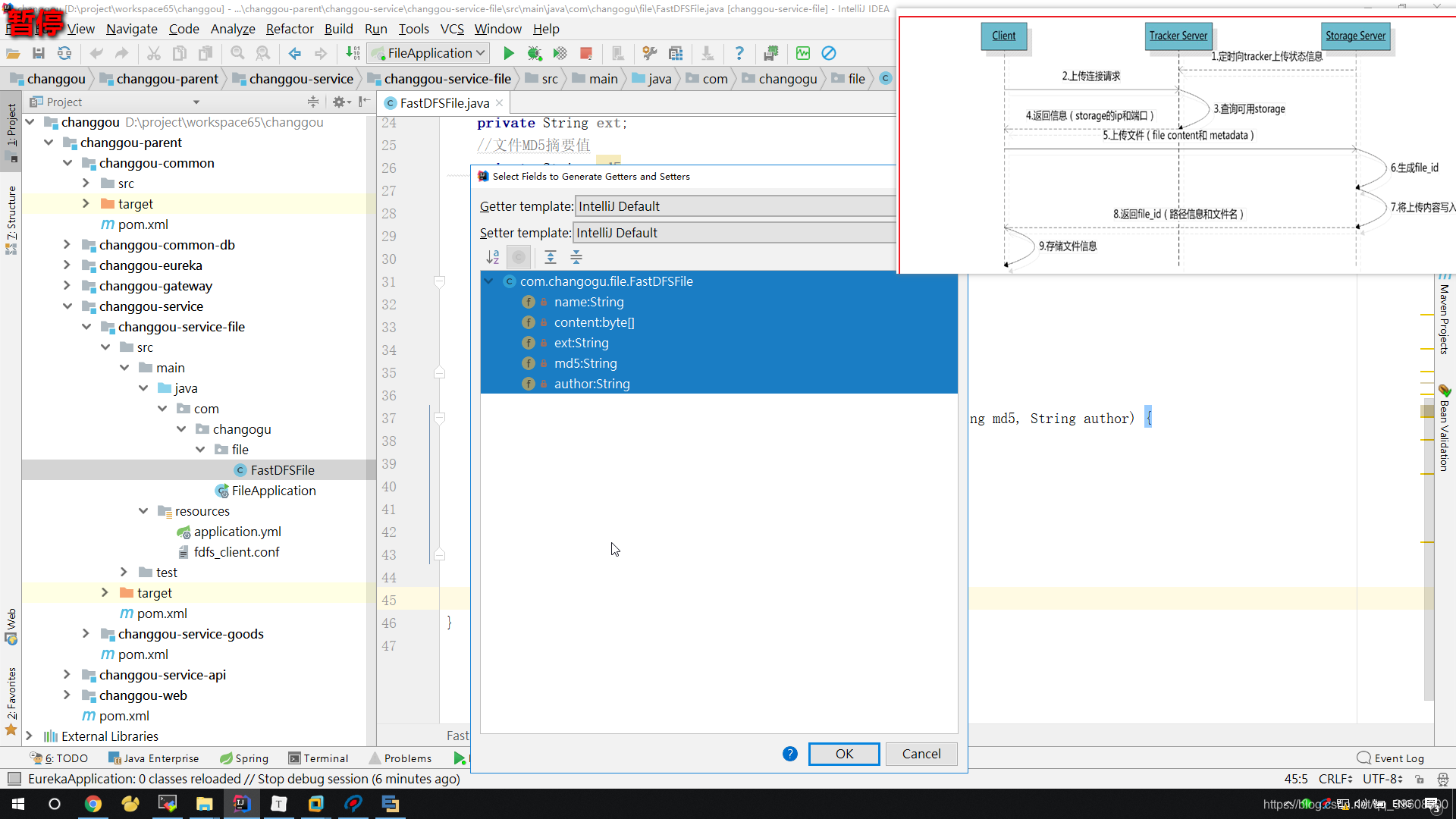Expand External Libraries node
Image resolution: width=1456 pixels, height=819 pixels.
(30, 736)
